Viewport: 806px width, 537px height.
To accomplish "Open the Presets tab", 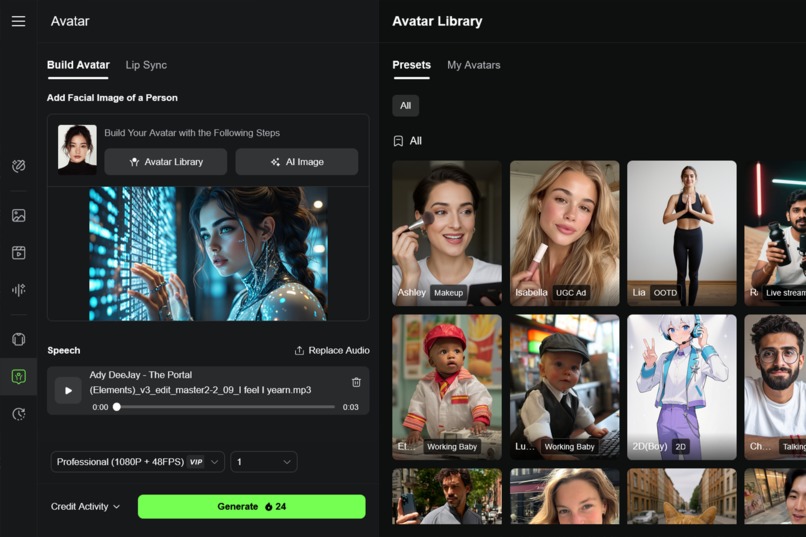I will click(411, 65).
